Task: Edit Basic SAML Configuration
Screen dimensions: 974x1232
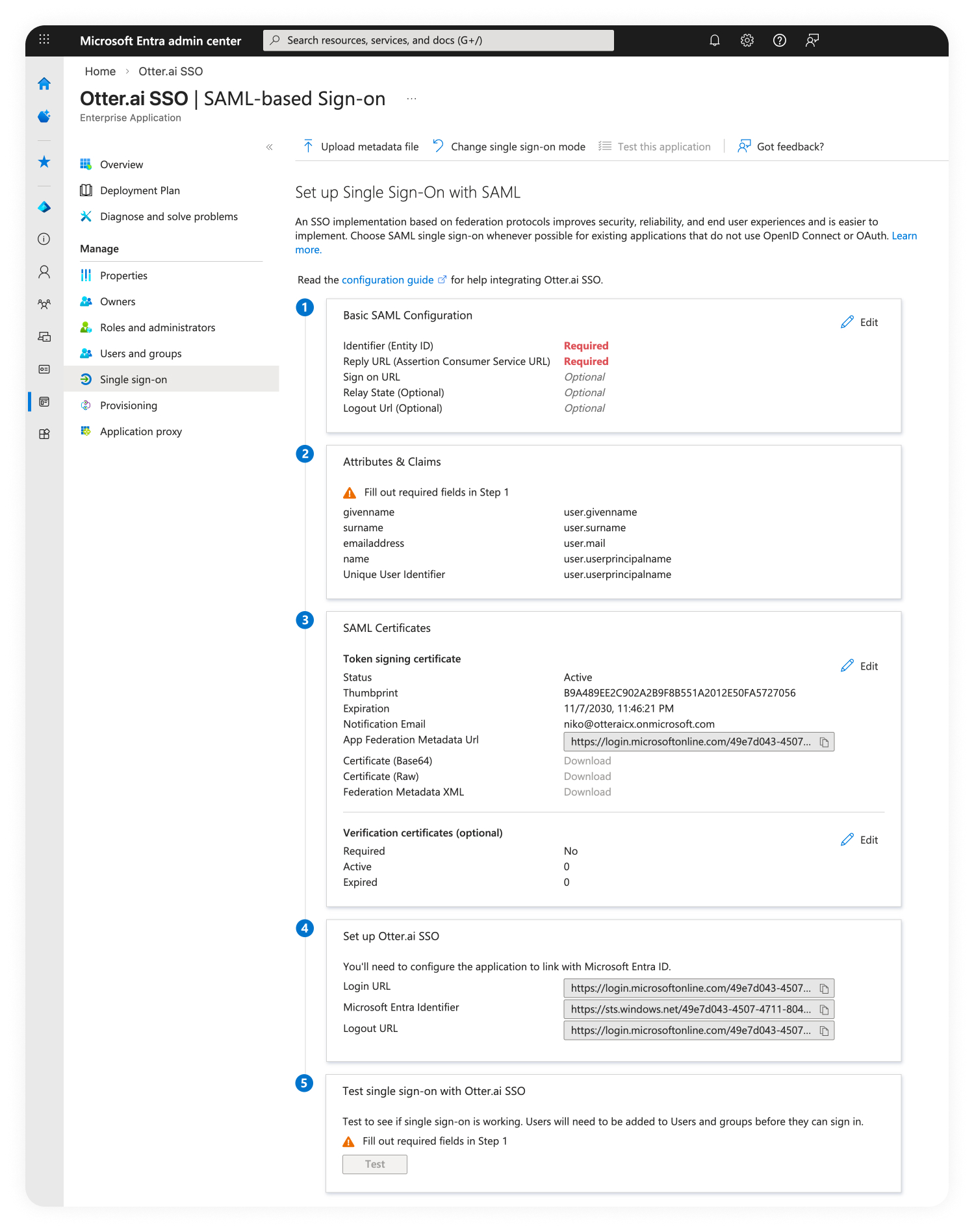Action: click(859, 322)
